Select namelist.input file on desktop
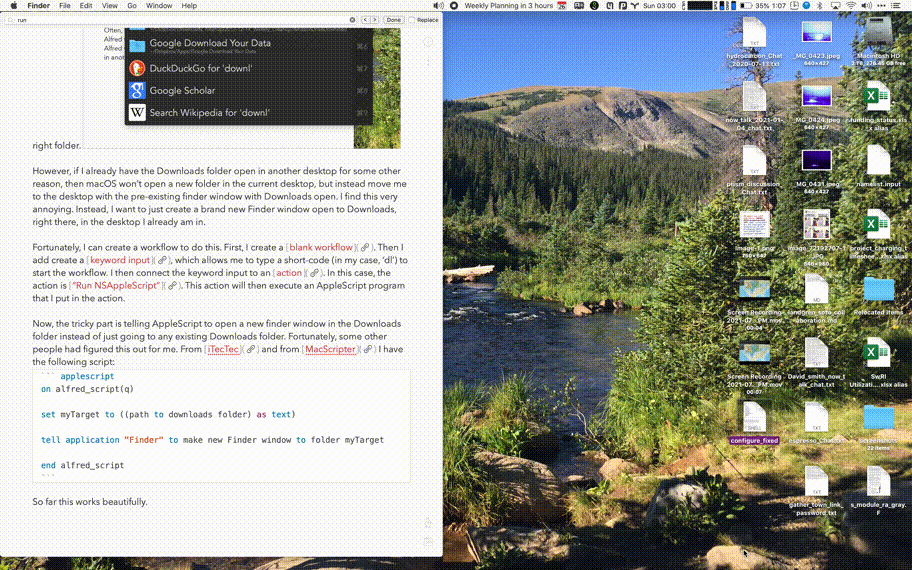This screenshot has width=912, height=570. (x=878, y=161)
